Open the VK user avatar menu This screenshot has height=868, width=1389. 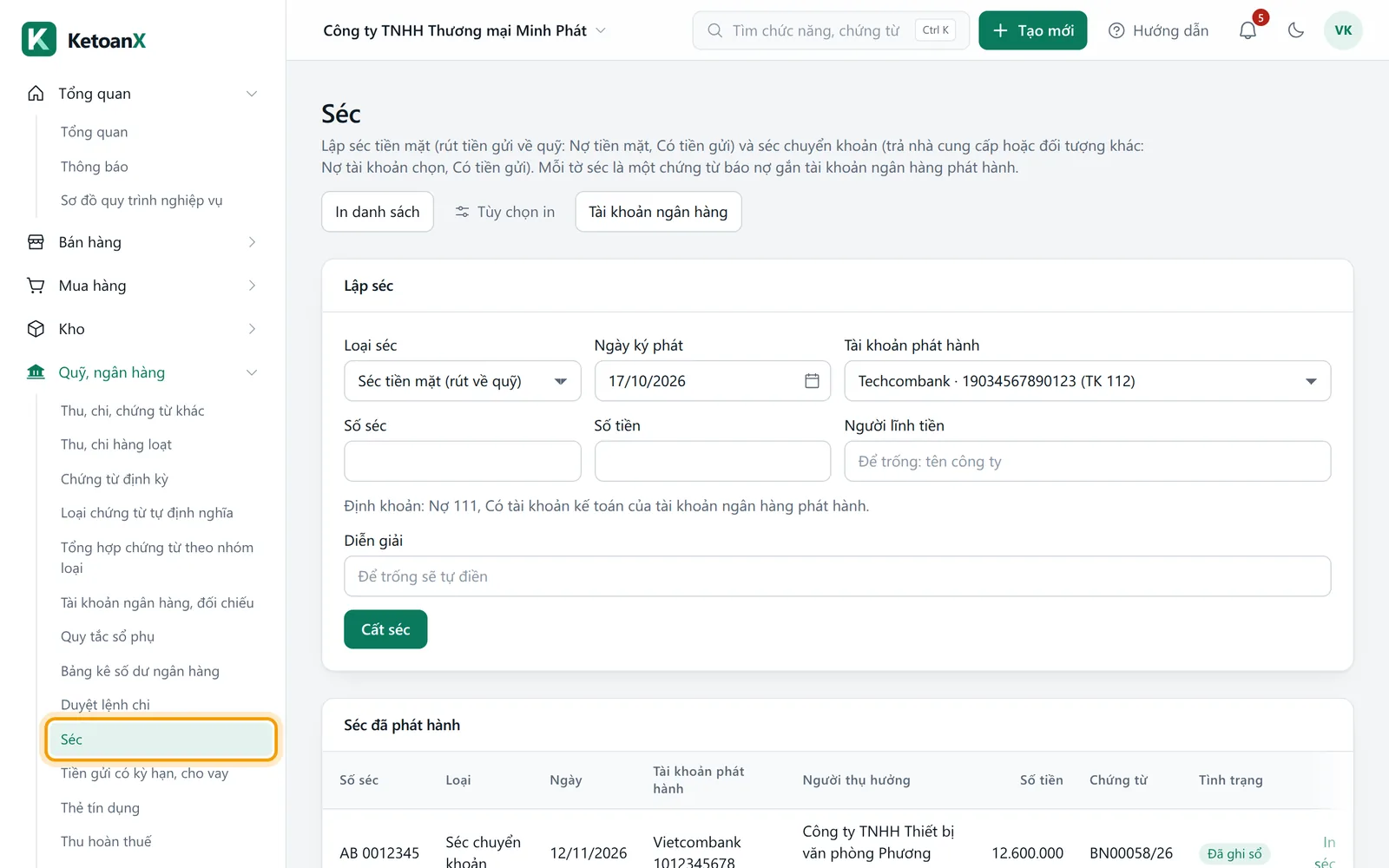pyautogui.click(x=1343, y=30)
